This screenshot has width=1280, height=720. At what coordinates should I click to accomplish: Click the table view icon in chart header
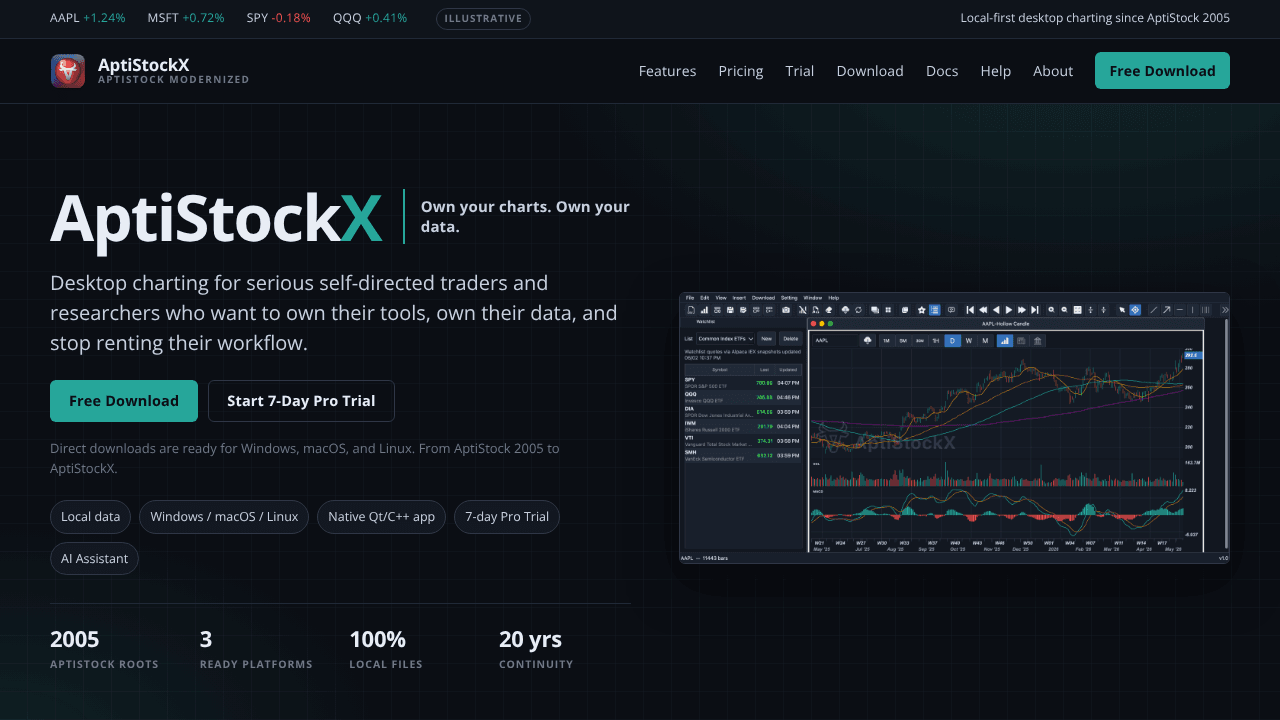point(1021,341)
